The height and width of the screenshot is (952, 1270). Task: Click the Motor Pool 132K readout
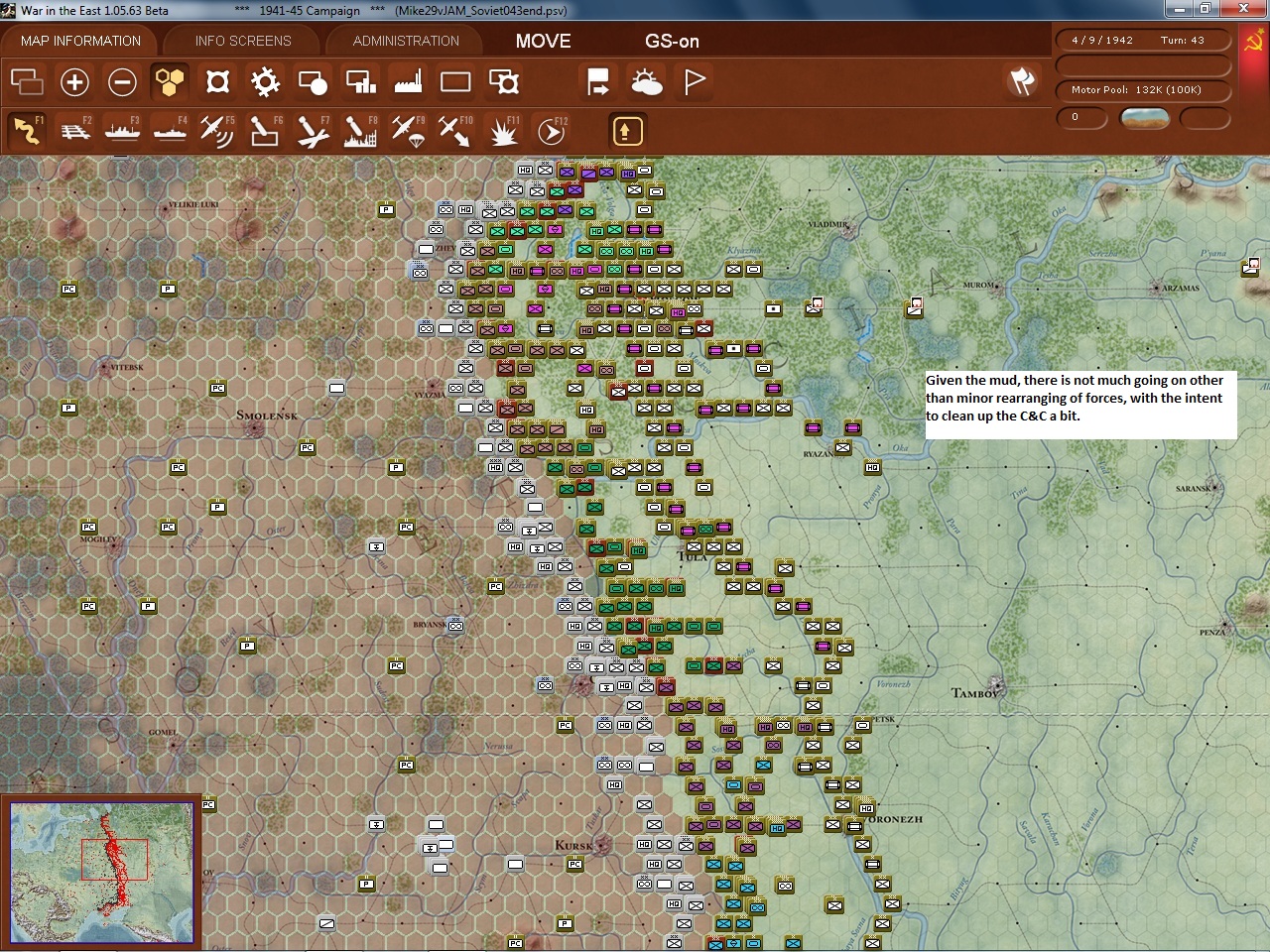click(1143, 90)
